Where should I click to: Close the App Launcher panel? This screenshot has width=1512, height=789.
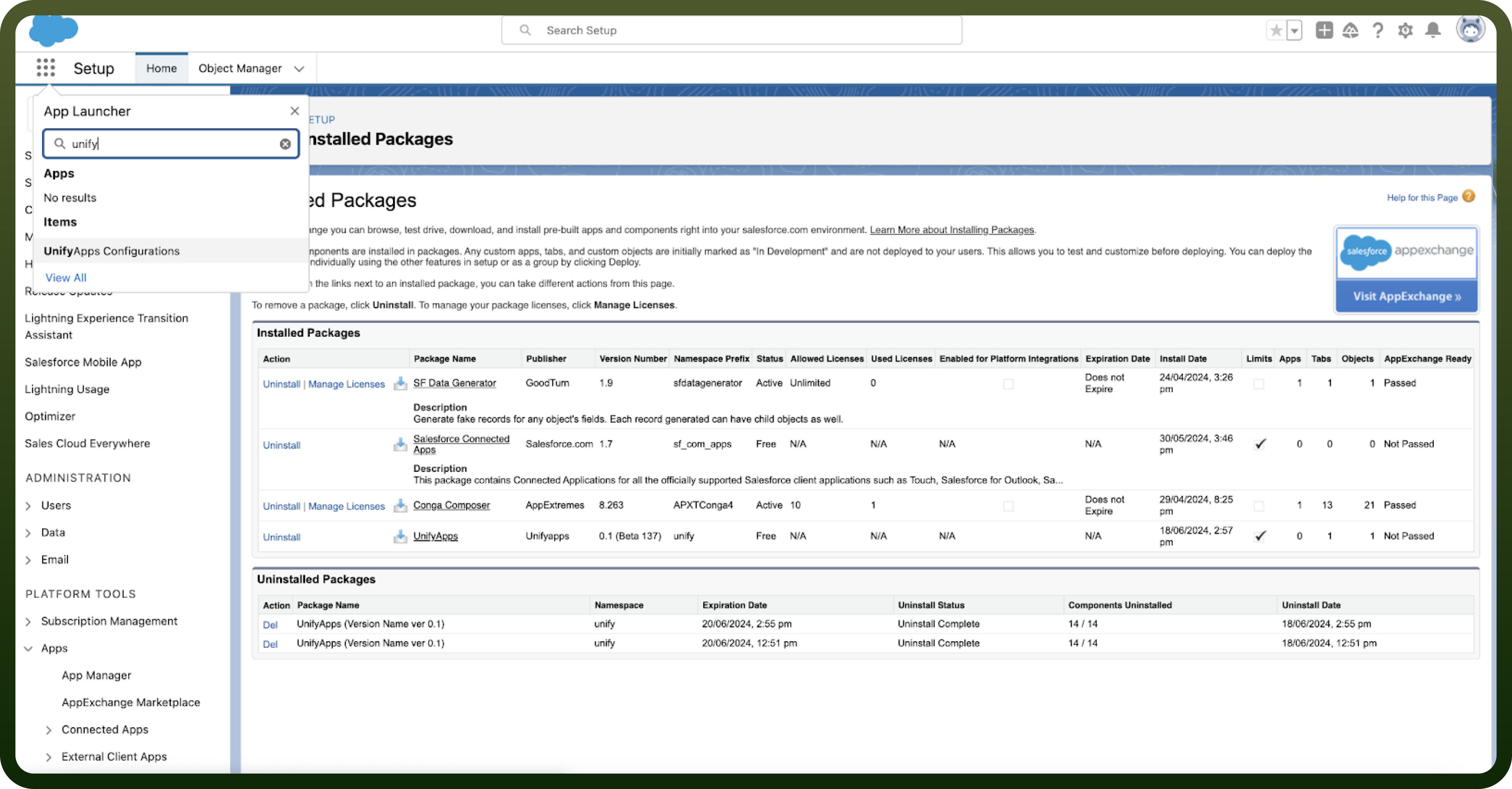click(x=295, y=111)
